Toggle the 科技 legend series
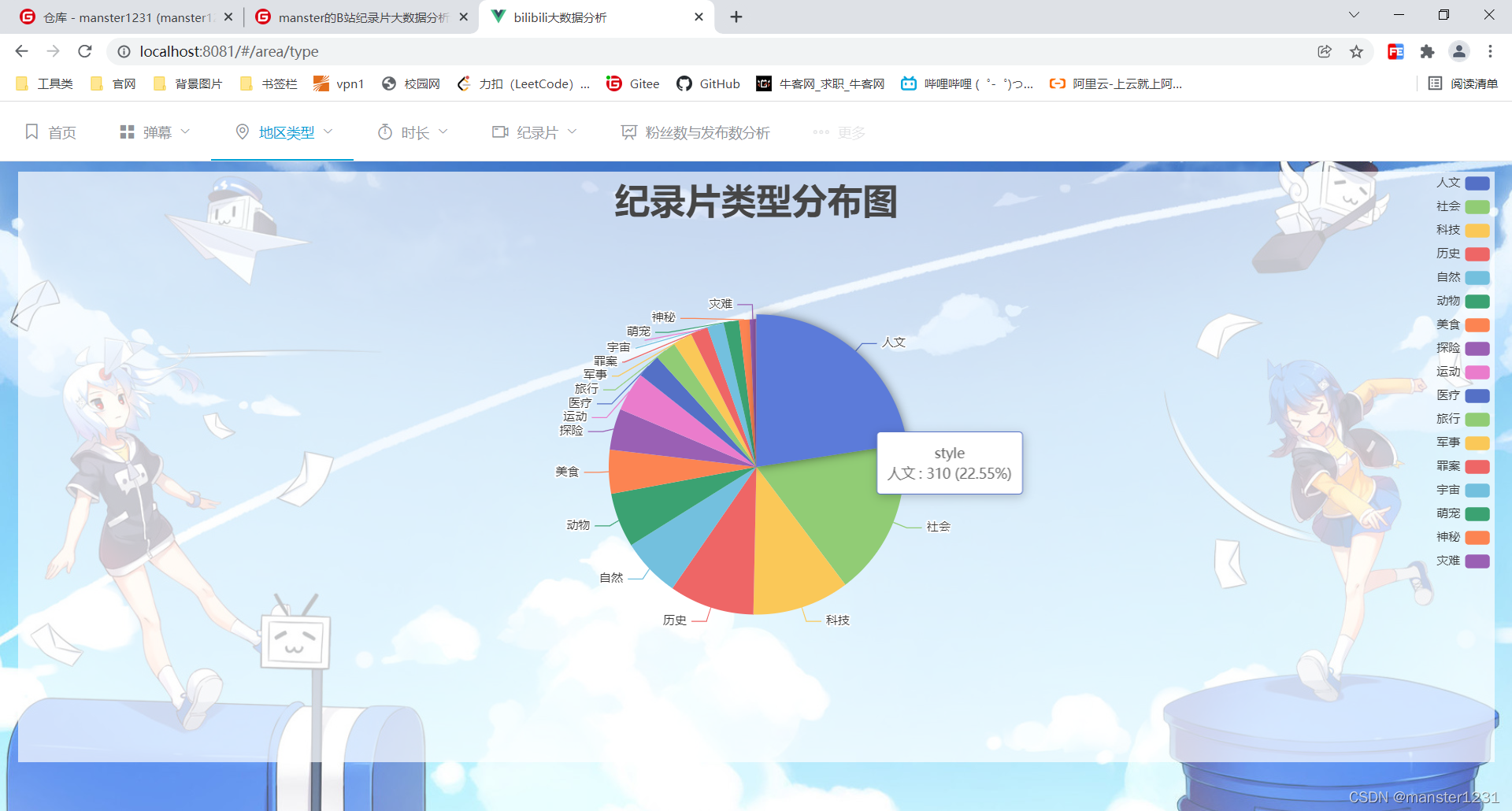Image resolution: width=1512 pixels, height=811 pixels. [1462, 230]
